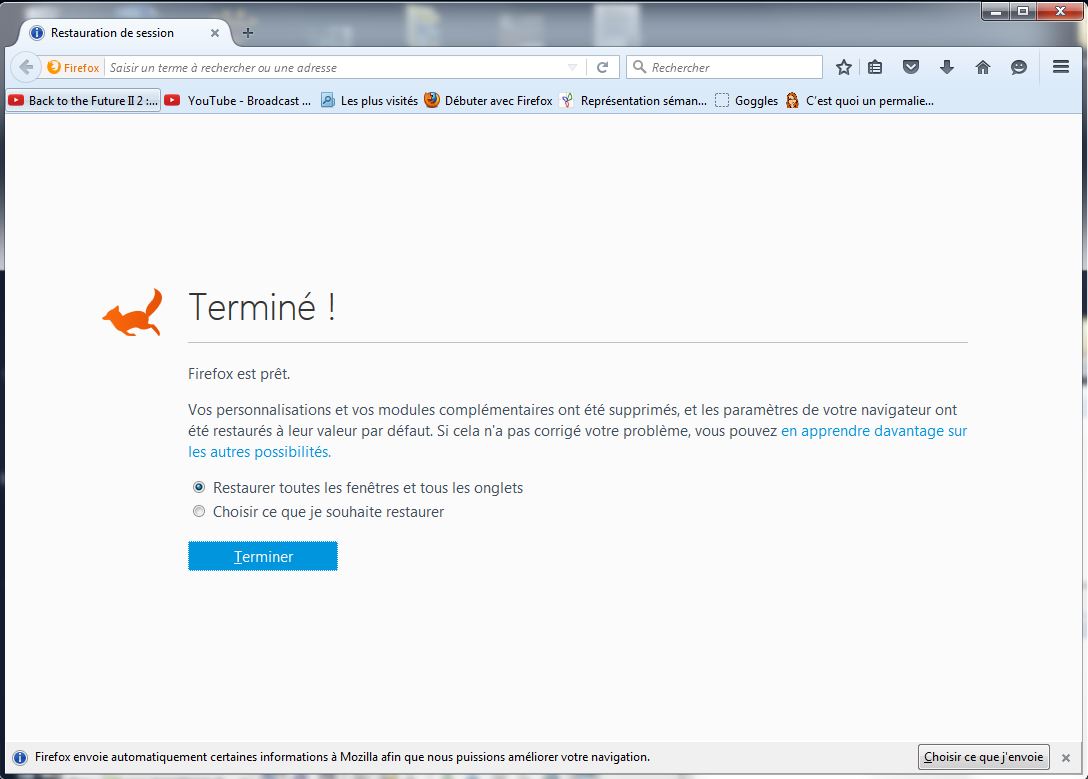Viewport: 1088px width, 779px height.
Task: Click the bookmark star icon
Action: point(844,67)
